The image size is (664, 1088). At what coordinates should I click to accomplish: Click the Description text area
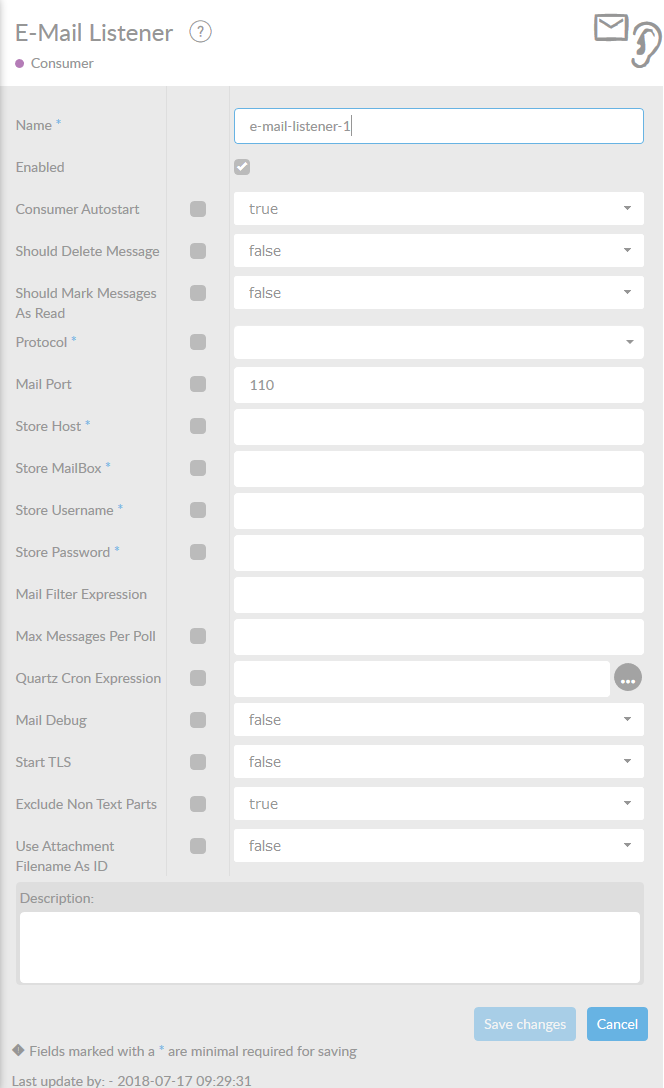click(329, 947)
